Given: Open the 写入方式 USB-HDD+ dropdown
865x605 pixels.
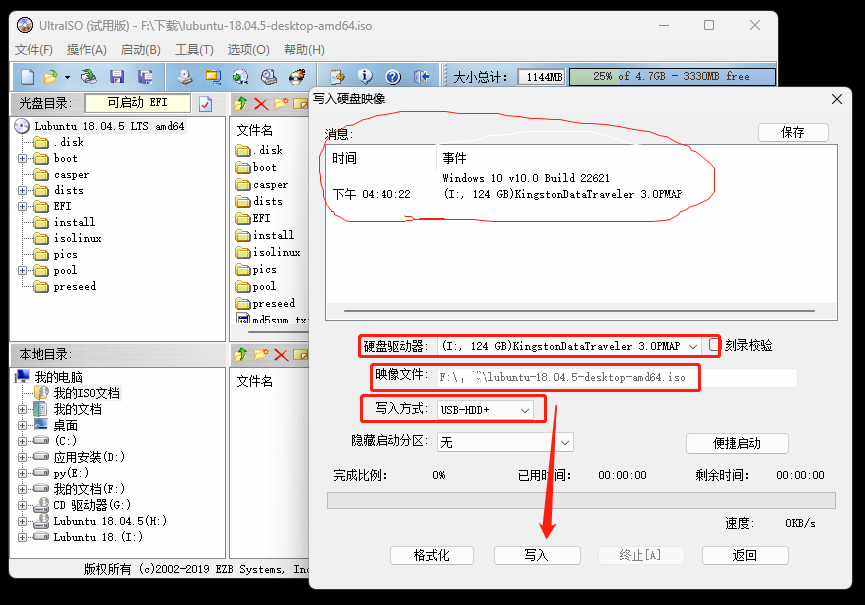Looking at the screenshot, I should pyautogui.click(x=525, y=410).
